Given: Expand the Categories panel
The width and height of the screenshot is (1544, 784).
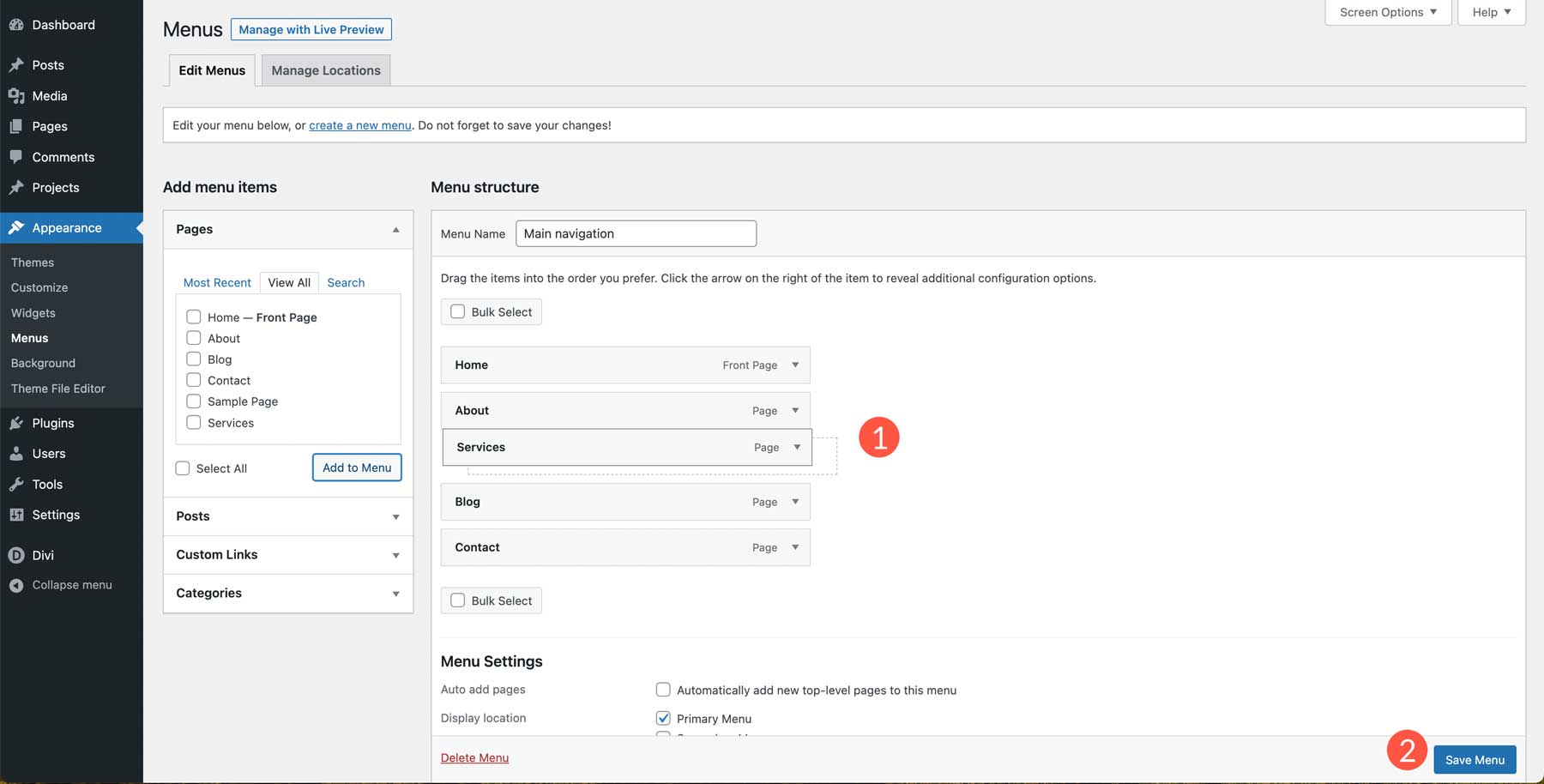Looking at the screenshot, I should coord(395,594).
